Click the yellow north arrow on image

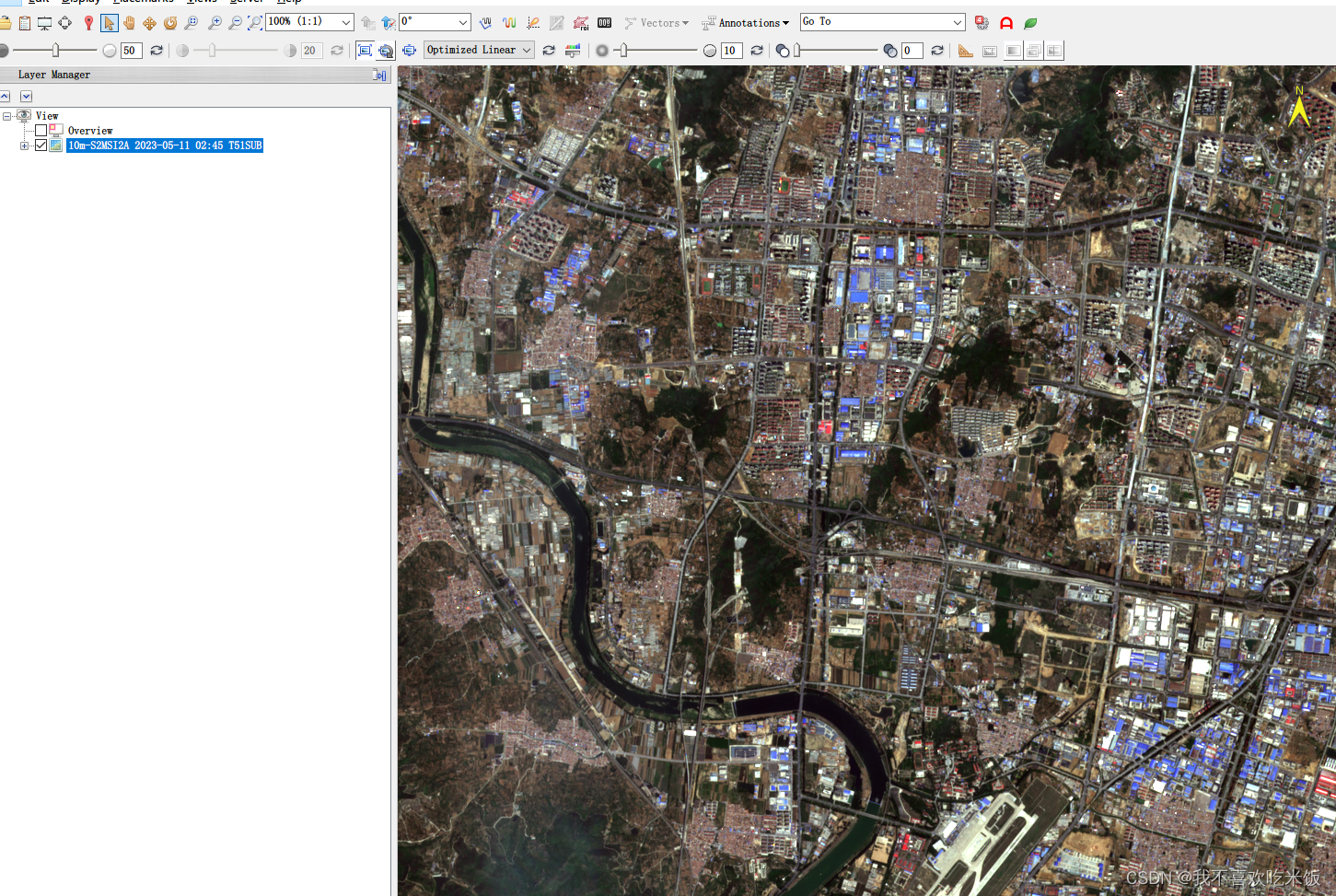click(x=1299, y=107)
